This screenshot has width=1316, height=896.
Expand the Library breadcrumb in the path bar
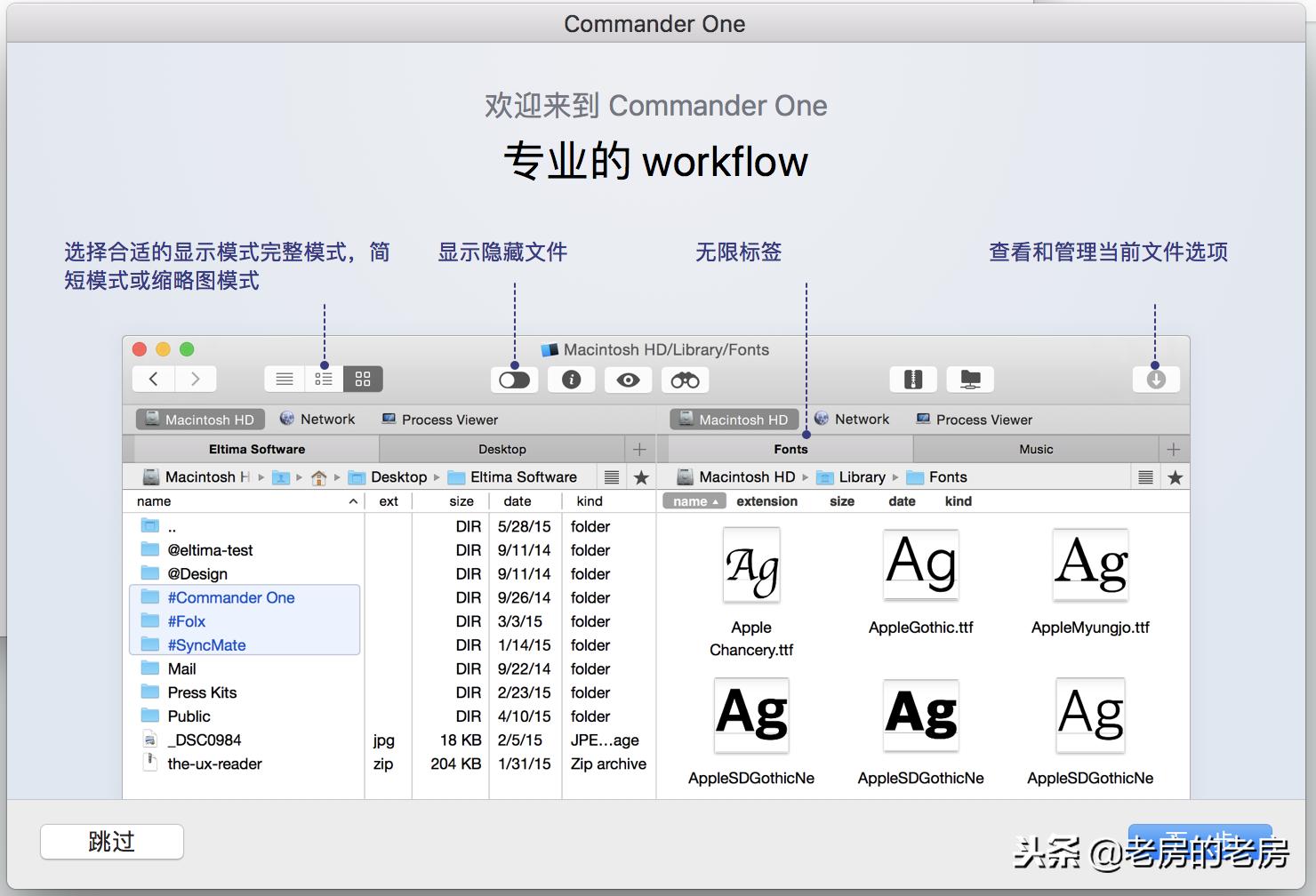pyautogui.click(x=859, y=476)
